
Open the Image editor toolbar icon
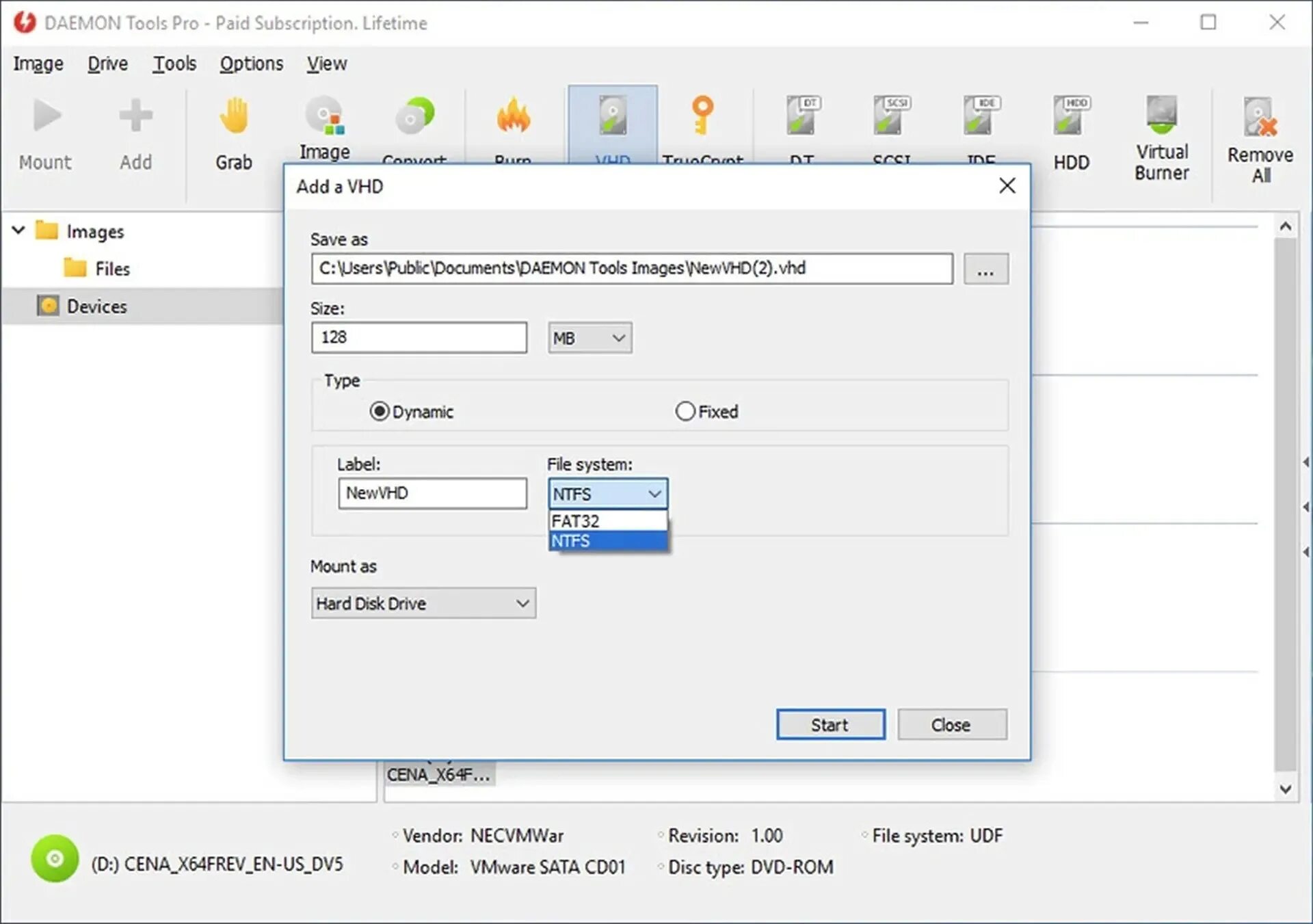click(325, 115)
